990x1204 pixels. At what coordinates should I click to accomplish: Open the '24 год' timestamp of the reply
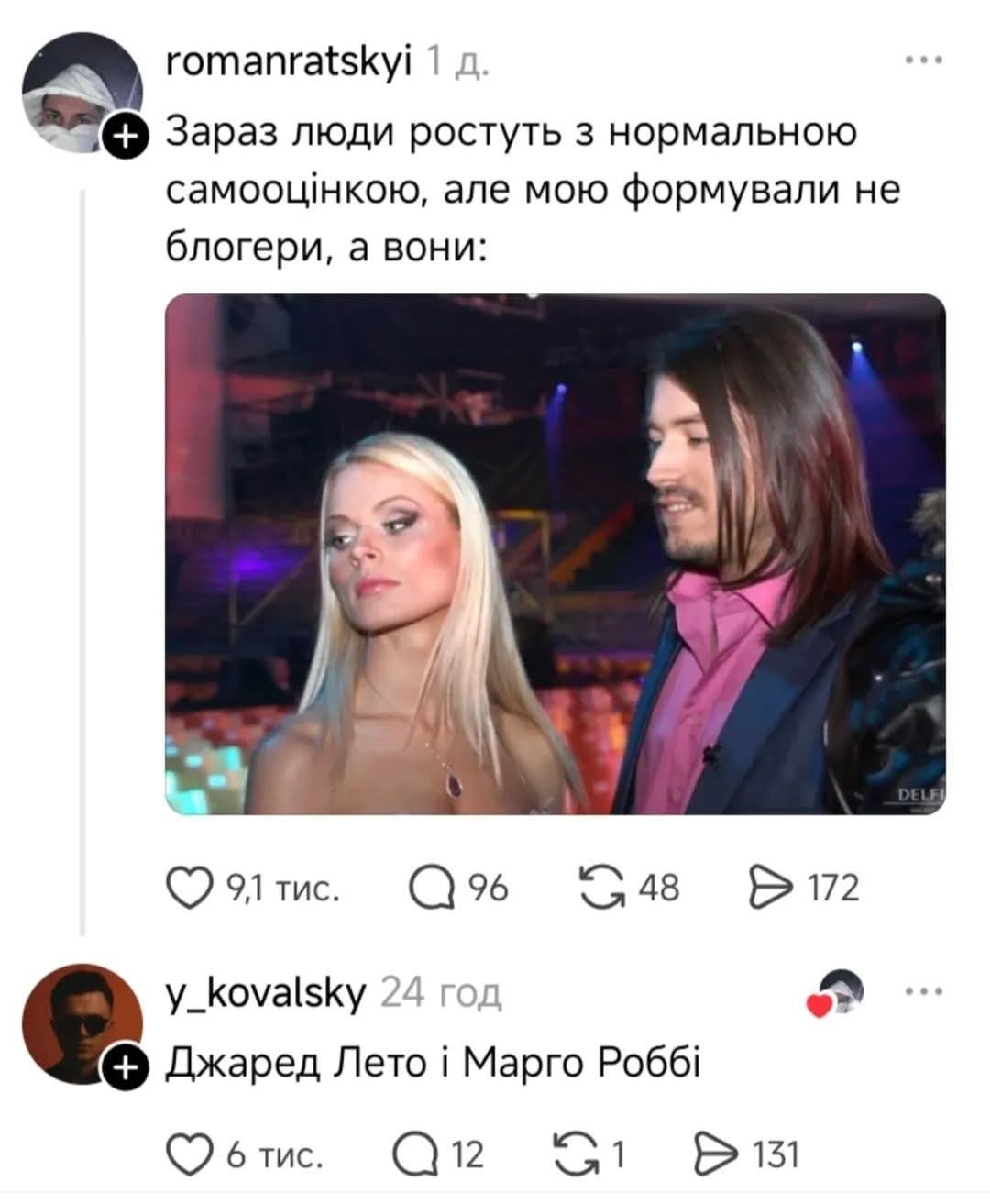441,993
